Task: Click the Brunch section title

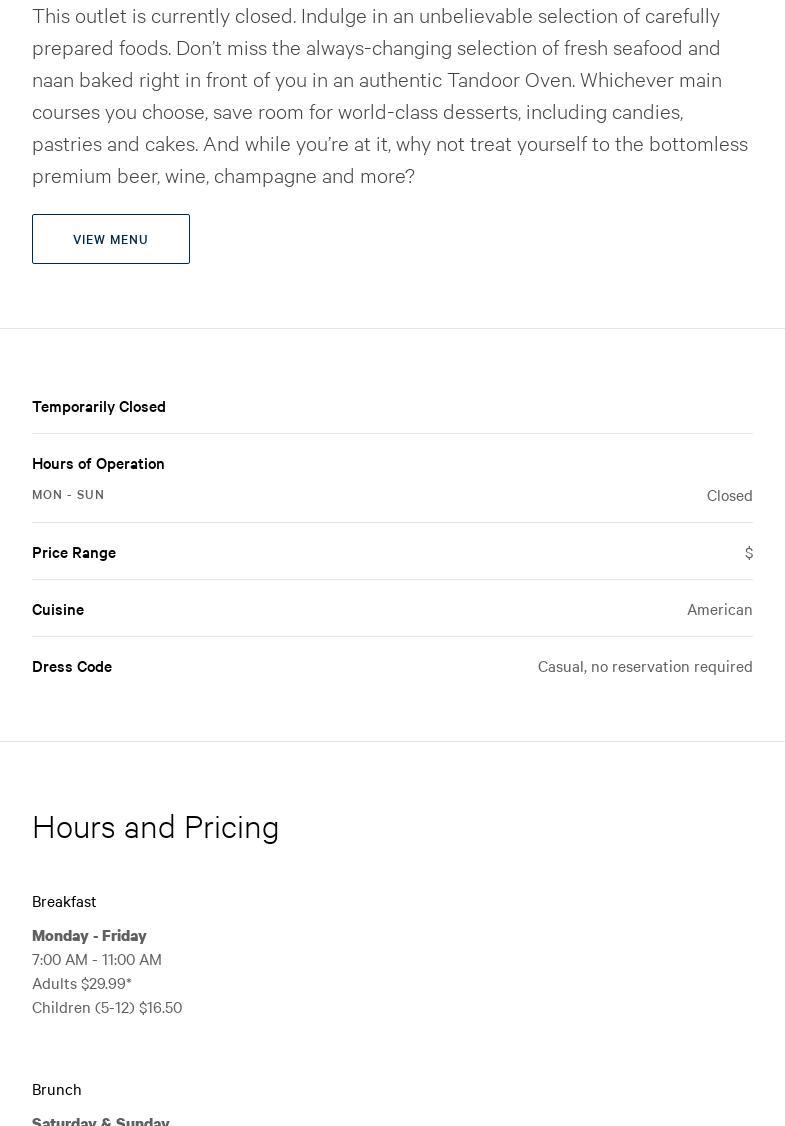Action: pyautogui.click(x=57, y=1089)
